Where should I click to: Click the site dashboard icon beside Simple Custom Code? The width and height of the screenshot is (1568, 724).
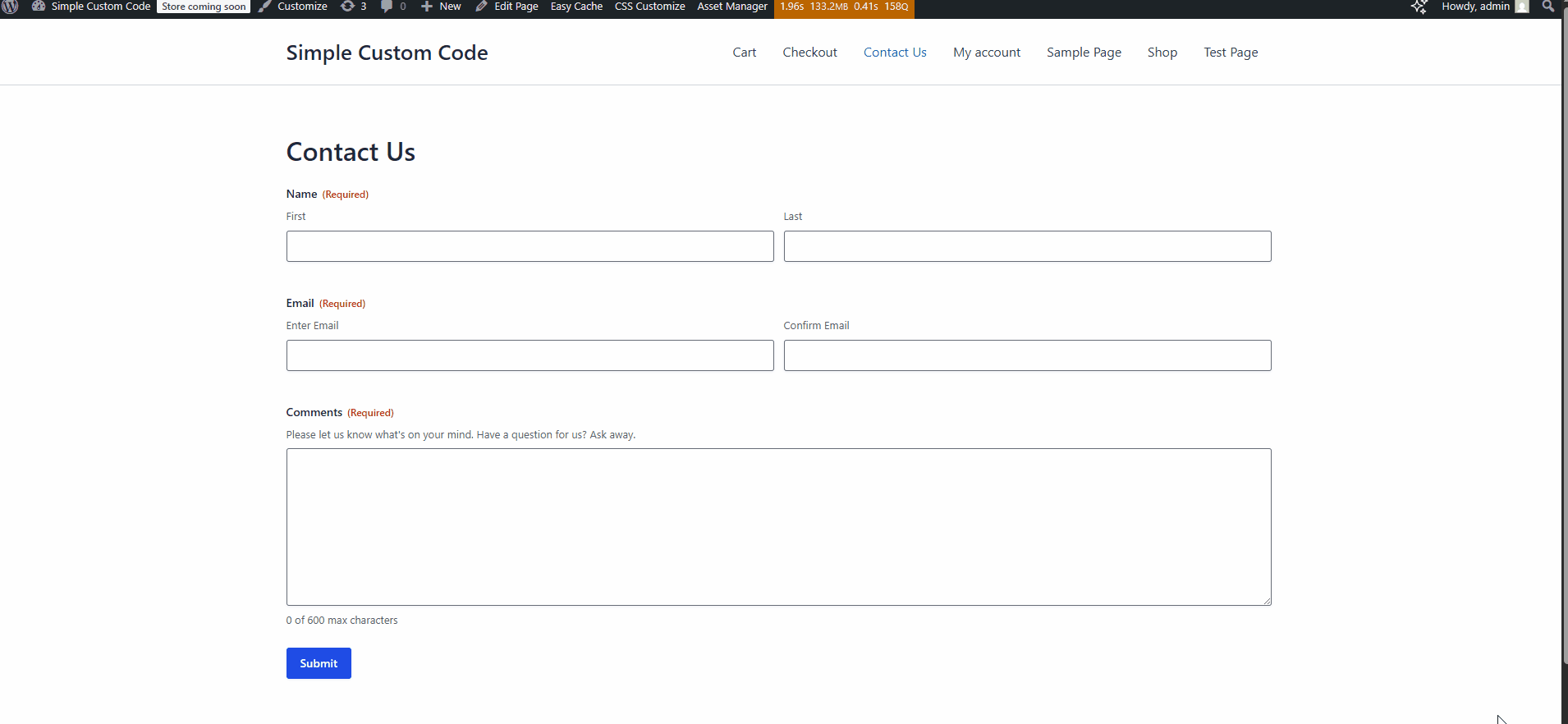(39, 6)
